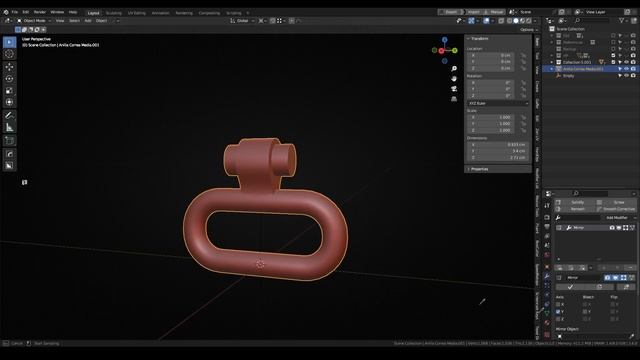Open the Render menu
Screen dimensions: 640x360
[40, 12]
